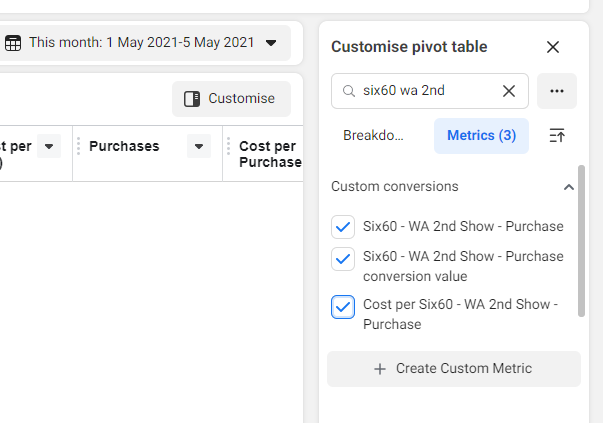Click 'Six60 - WA 2nd Show - Purchase conversion value' label
The height and width of the screenshot is (423, 603).
pos(463,266)
